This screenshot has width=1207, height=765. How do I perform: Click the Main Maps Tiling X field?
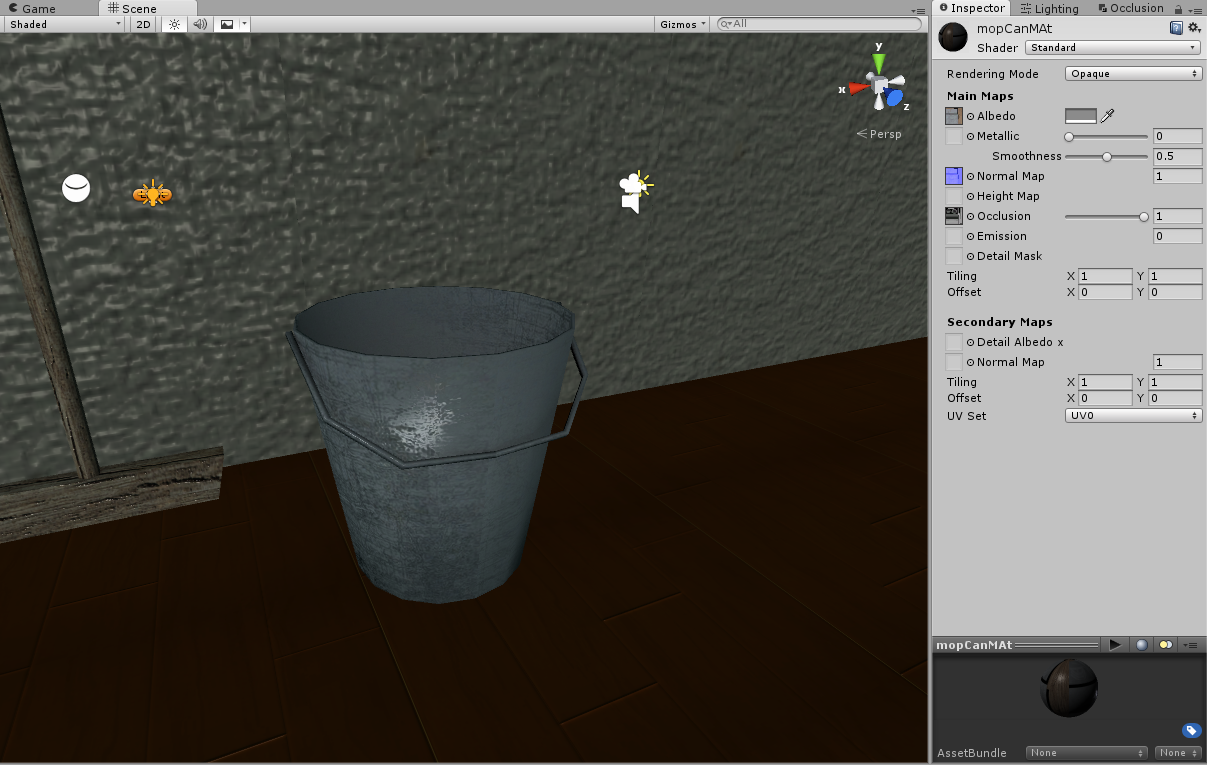coord(1105,276)
